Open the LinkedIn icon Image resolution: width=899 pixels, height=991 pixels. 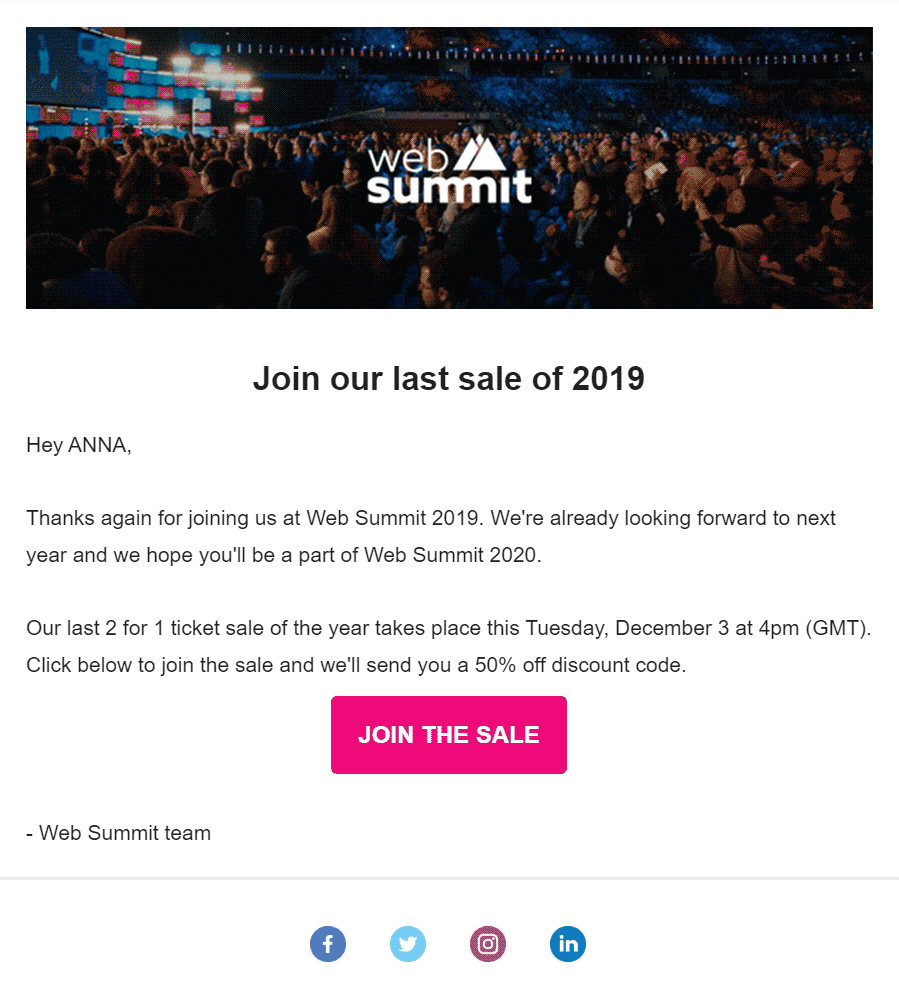pyautogui.click(x=568, y=944)
